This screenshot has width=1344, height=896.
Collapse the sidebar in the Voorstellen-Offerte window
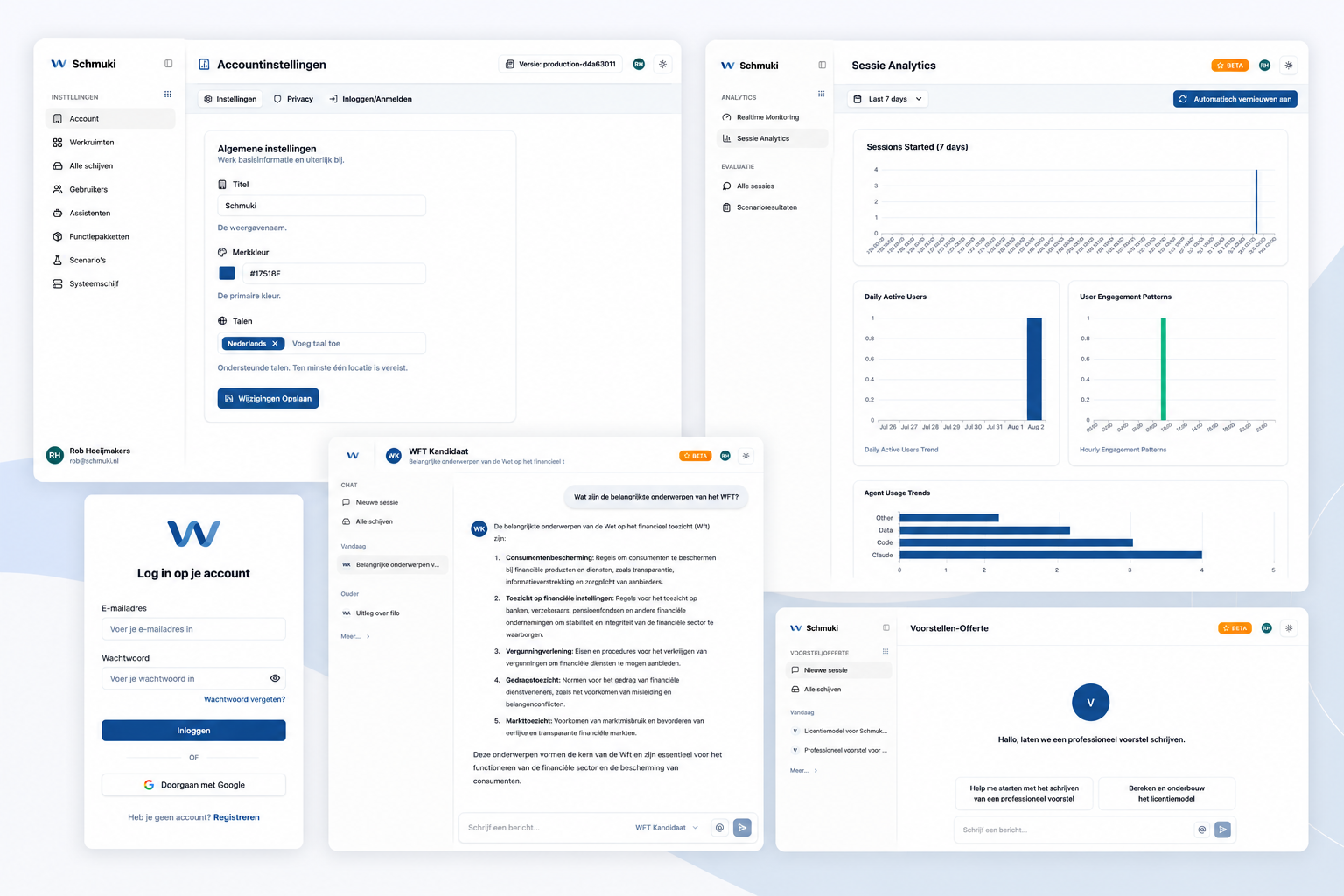[886, 627]
